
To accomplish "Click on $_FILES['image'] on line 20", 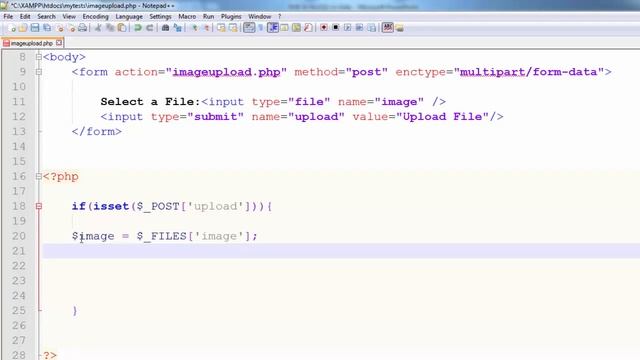I will [x=193, y=236].
